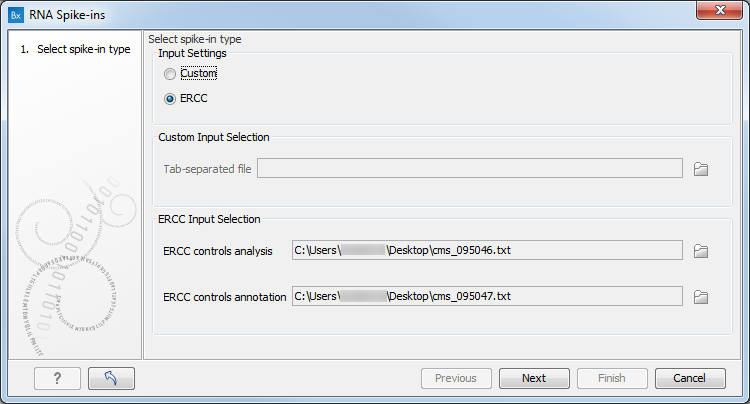Click the 'ERCC controls analysis' label
The image size is (750, 404).
(x=216, y=251)
